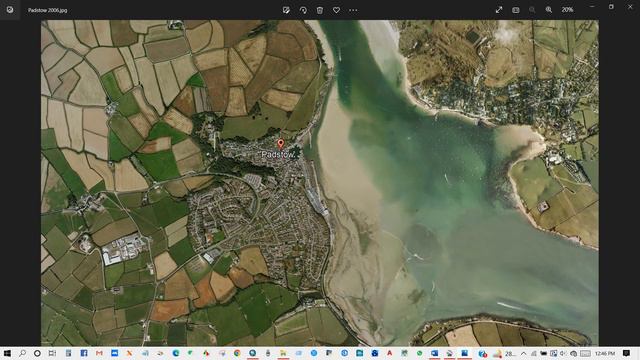
Task: Open the clock showing 12:46 PM
Action: click(604, 354)
